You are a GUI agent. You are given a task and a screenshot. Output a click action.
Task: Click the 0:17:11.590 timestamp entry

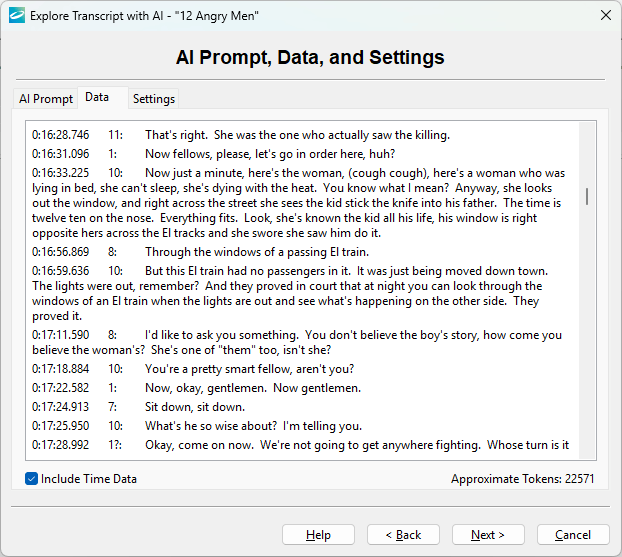(x=60, y=335)
